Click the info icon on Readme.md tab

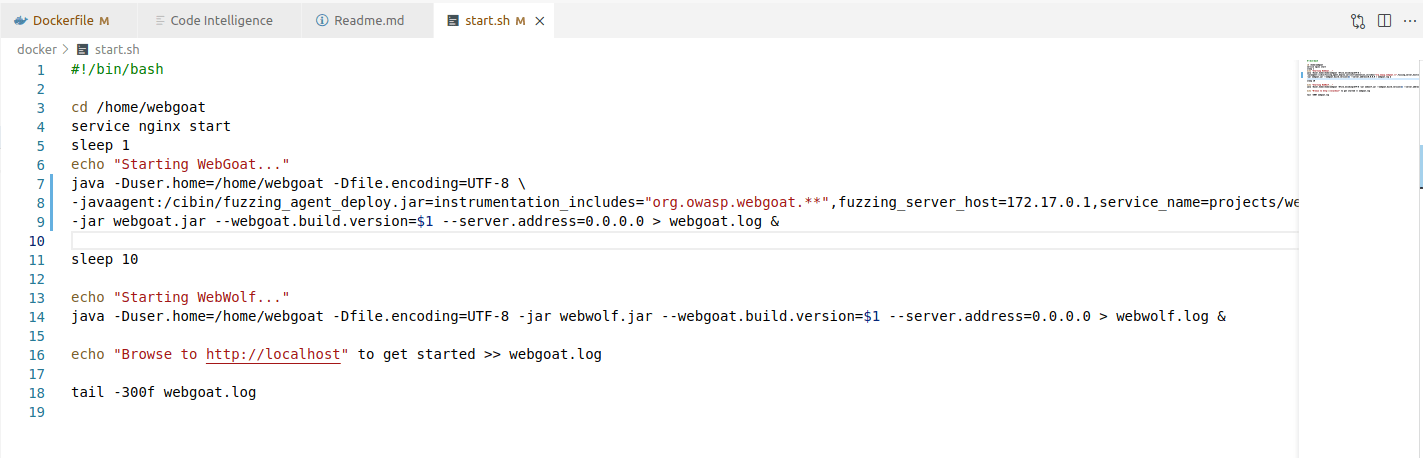click(321, 20)
